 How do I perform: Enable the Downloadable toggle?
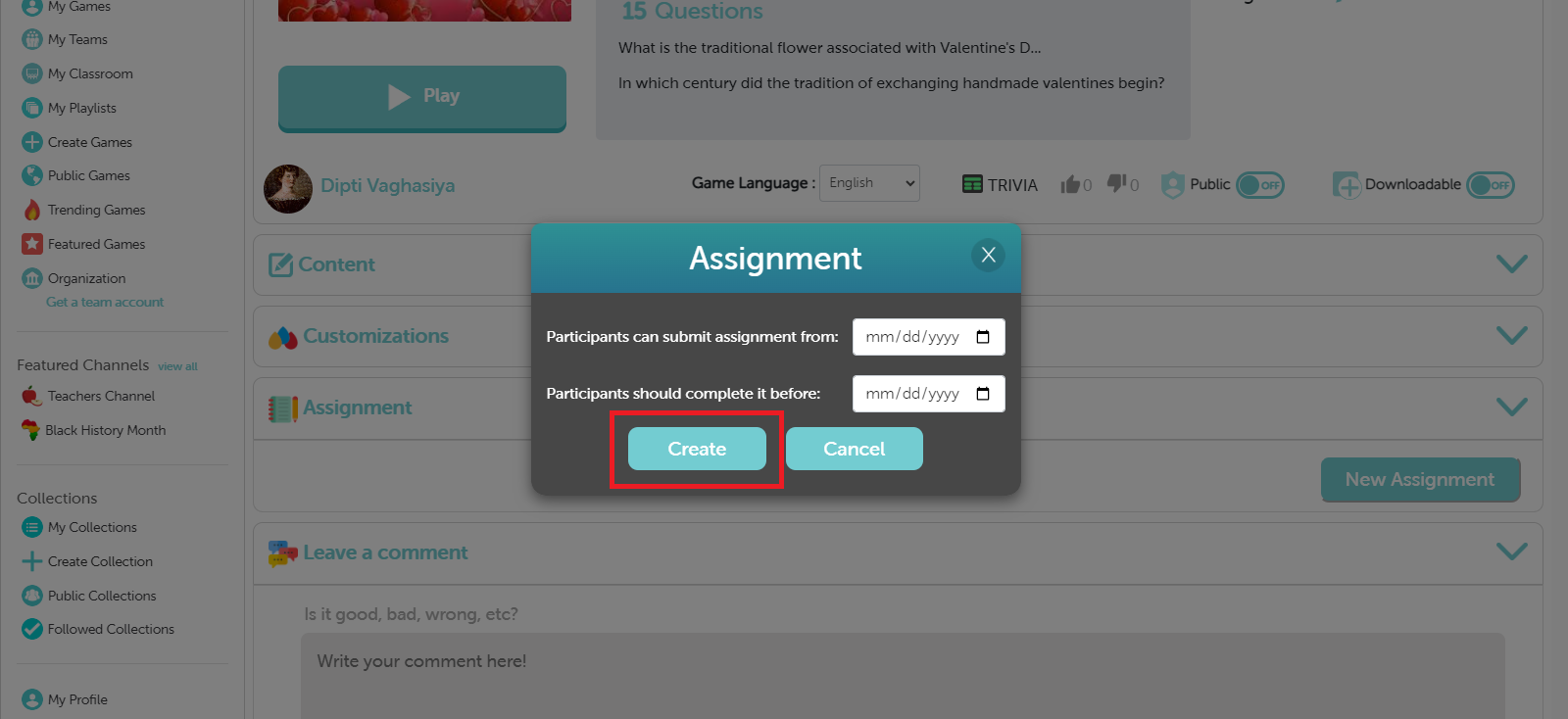1490,185
